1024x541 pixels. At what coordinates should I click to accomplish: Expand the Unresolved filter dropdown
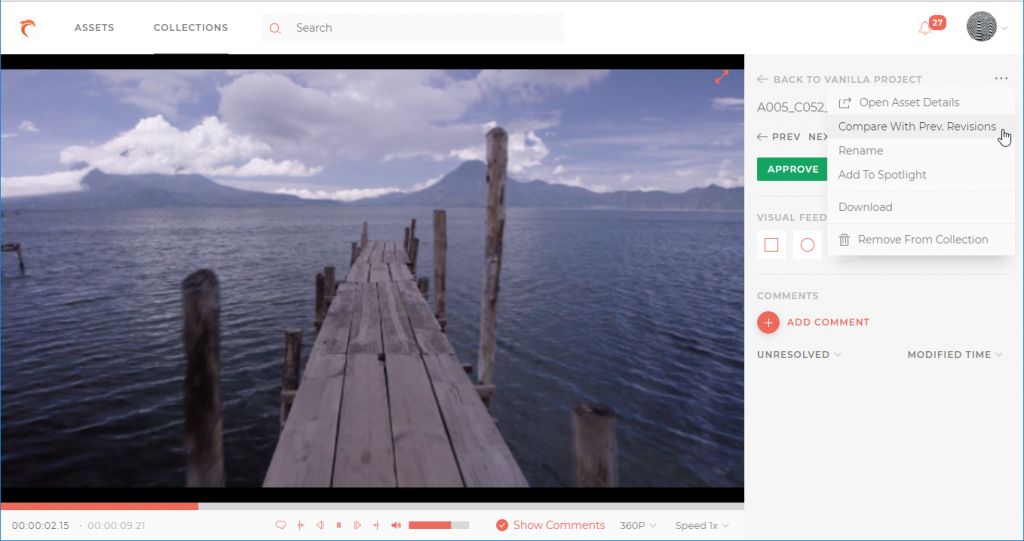pos(799,354)
